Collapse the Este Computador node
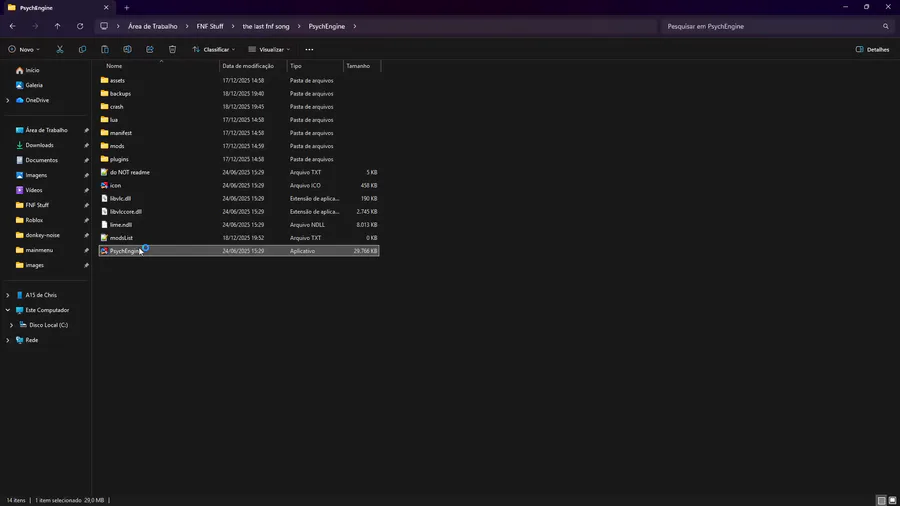Image resolution: width=900 pixels, height=506 pixels. pyautogui.click(x=7, y=310)
